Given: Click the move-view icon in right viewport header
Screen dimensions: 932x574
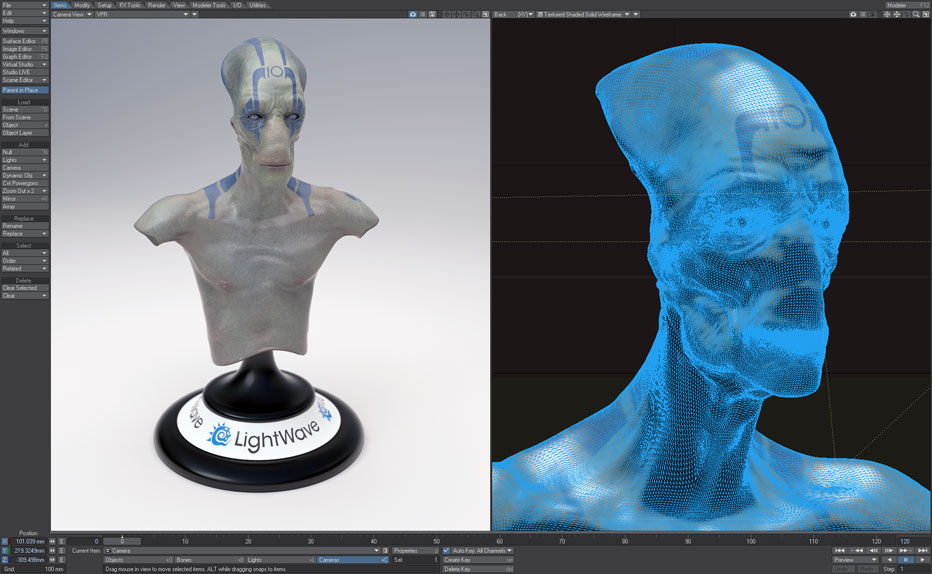Looking at the screenshot, I should 886,14.
